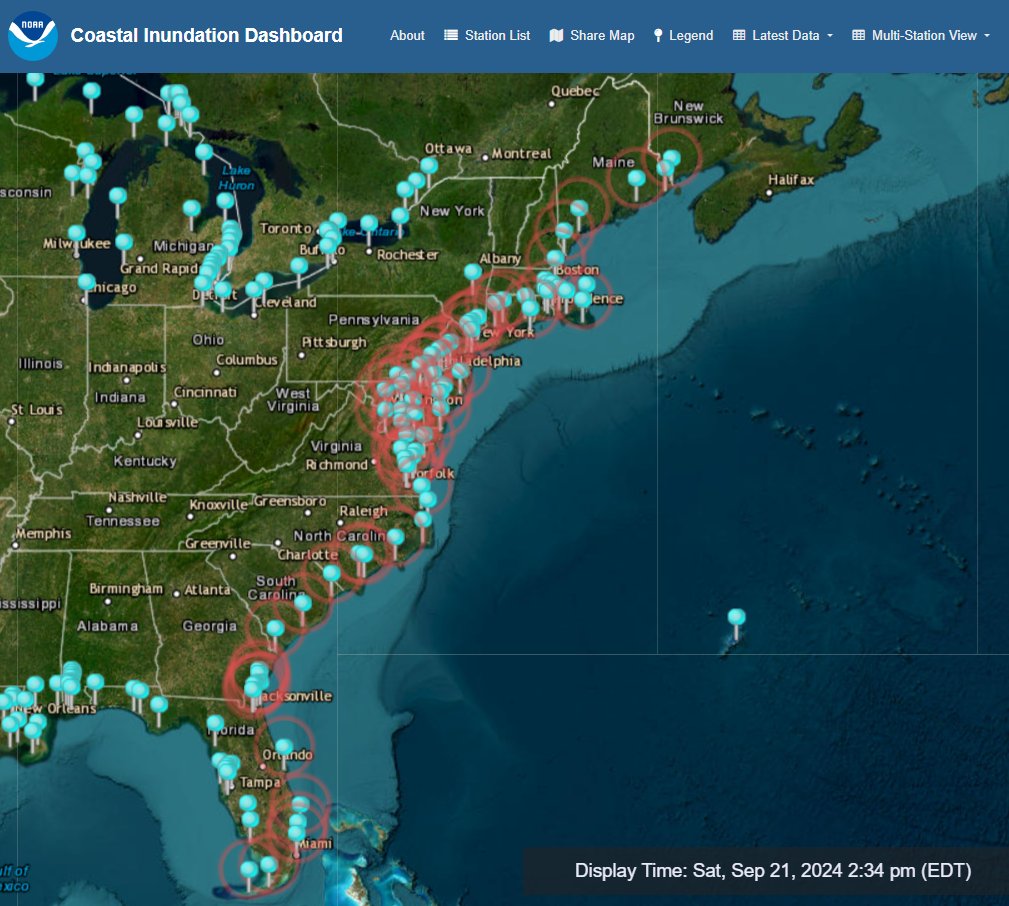Click the Share Map icon
Screen dimensions: 1009x906
(556, 35)
